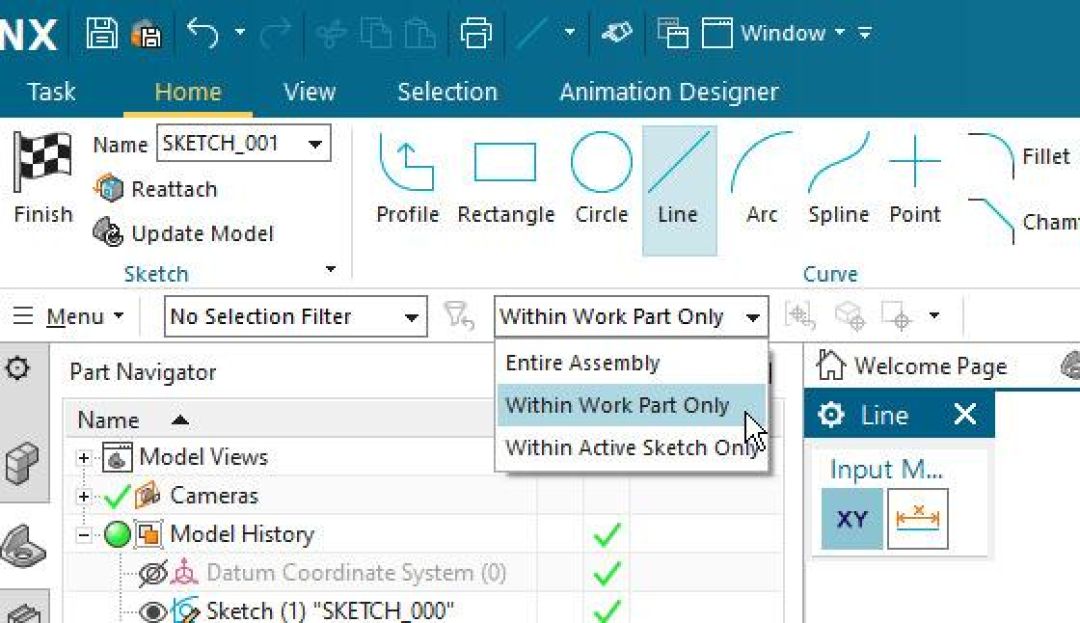Click the switch window icon
Viewport: 1080px width, 623px height.
click(x=672, y=33)
